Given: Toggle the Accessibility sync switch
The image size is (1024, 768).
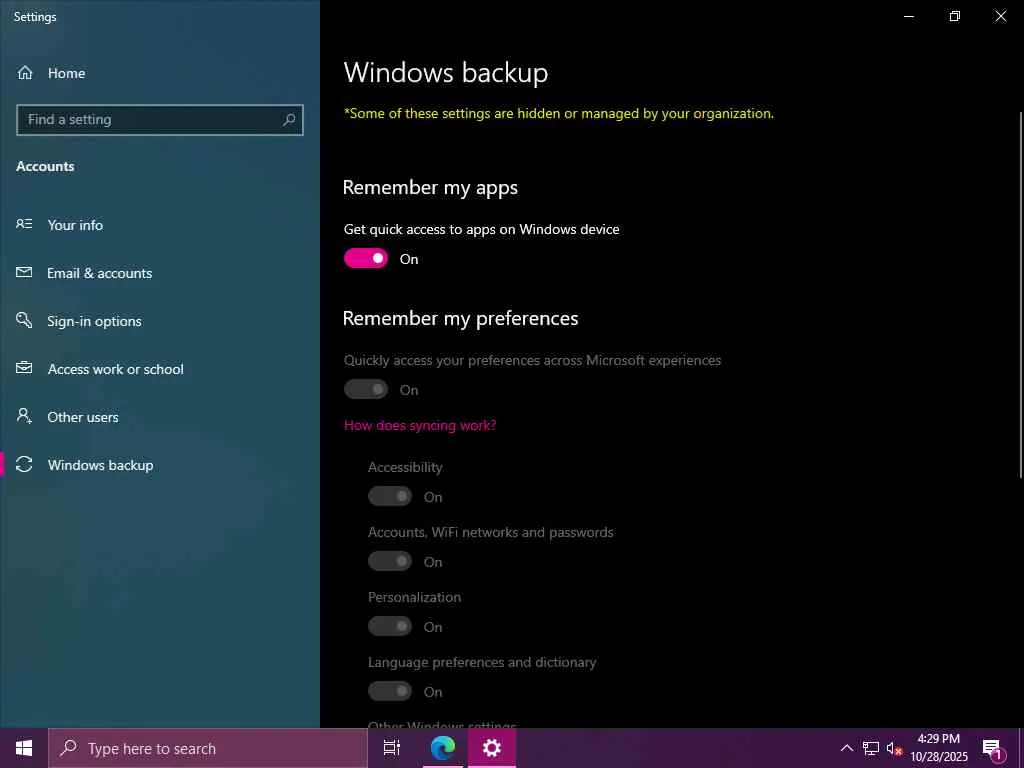Looking at the screenshot, I should point(390,496).
